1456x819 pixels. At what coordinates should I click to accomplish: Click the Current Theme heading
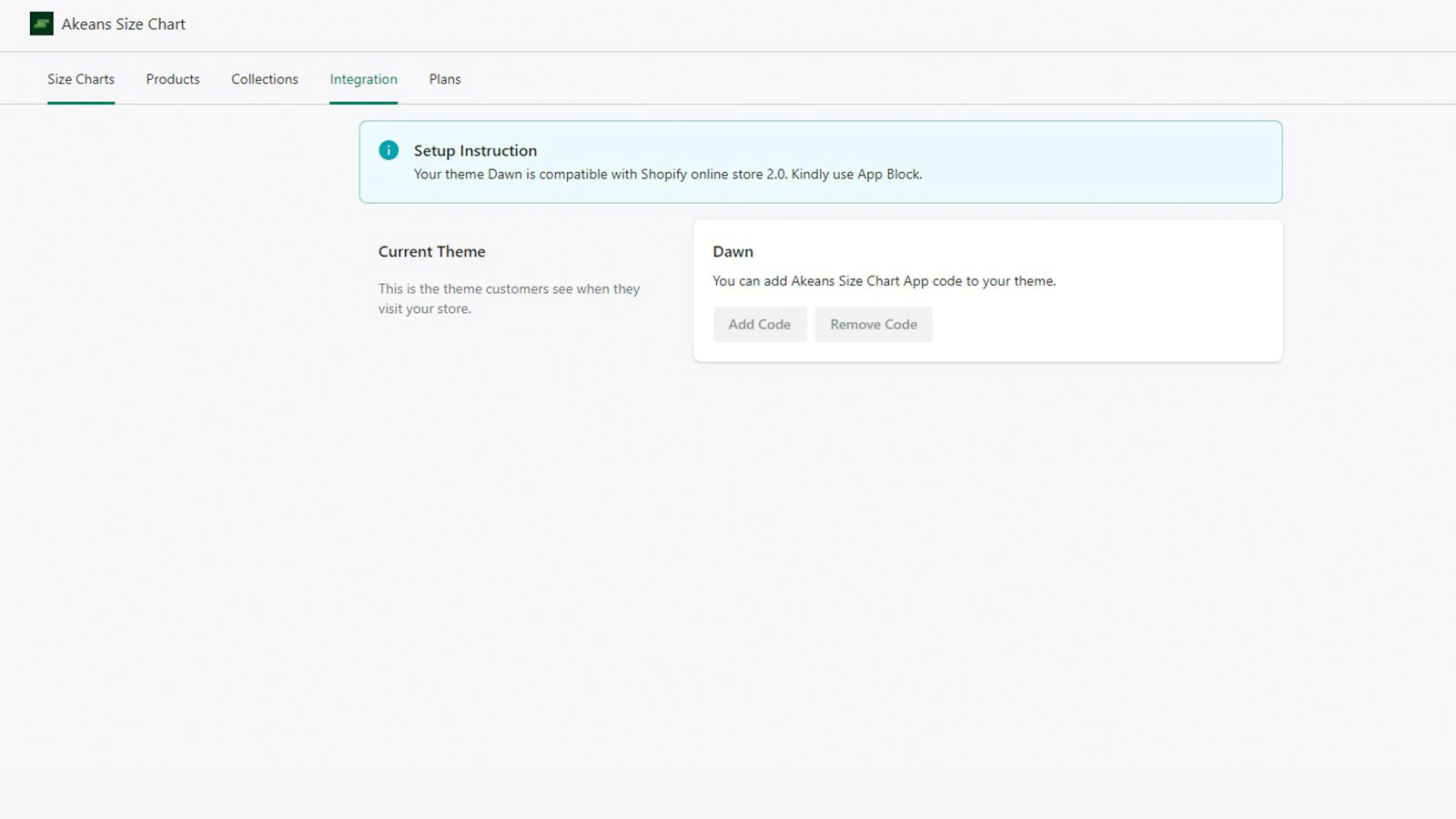click(x=431, y=251)
